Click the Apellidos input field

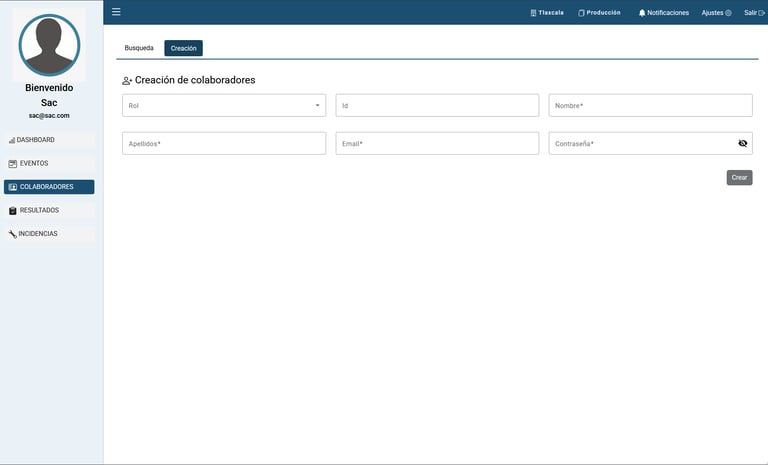pos(224,144)
